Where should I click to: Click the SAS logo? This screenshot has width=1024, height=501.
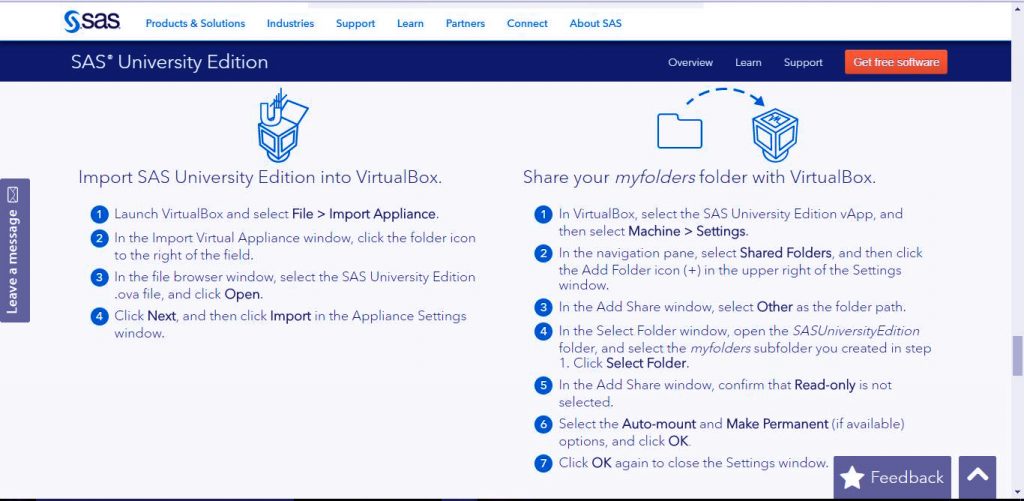pos(92,22)
